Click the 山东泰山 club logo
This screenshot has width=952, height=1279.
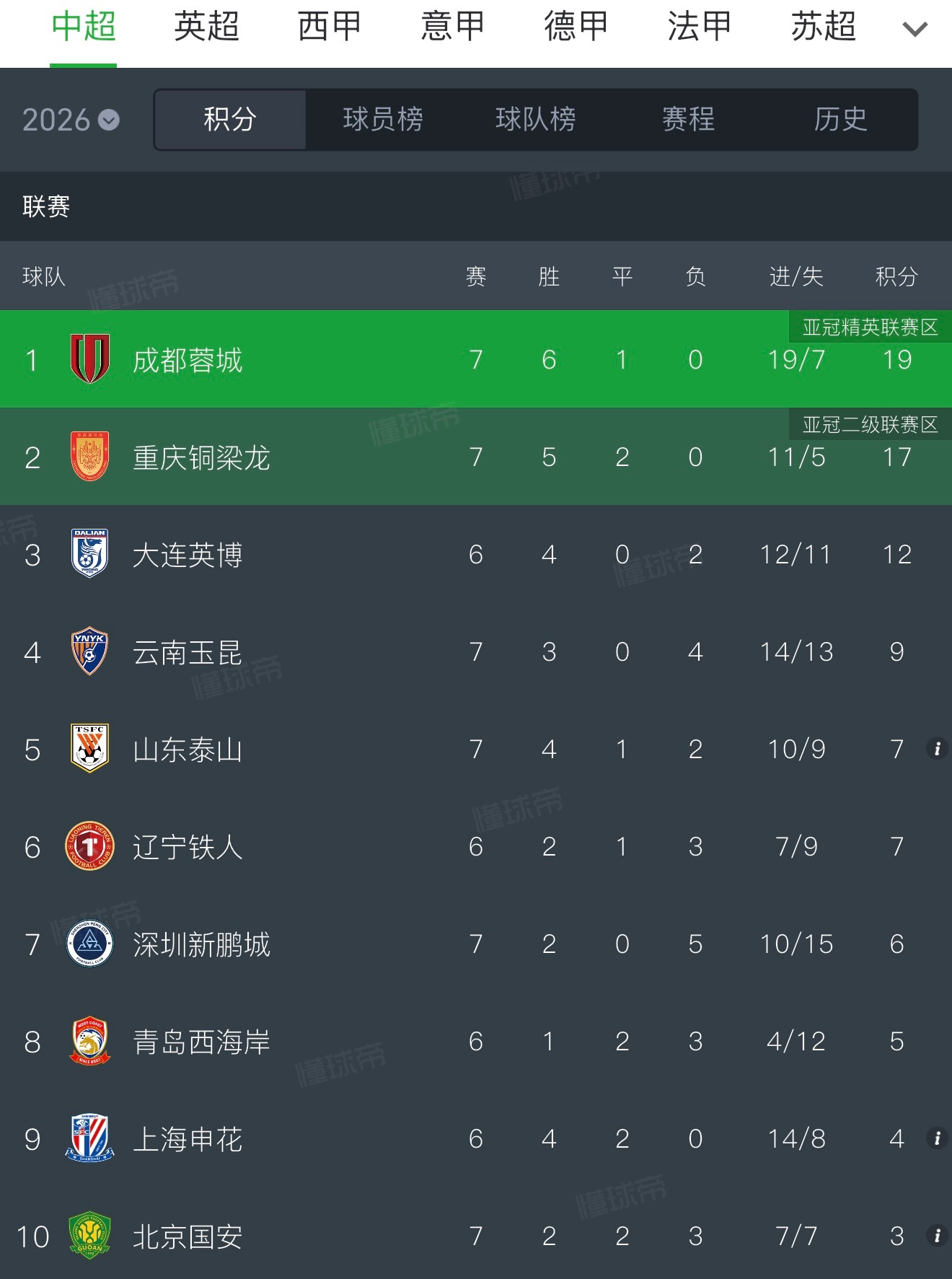click(x=89, y=749)
